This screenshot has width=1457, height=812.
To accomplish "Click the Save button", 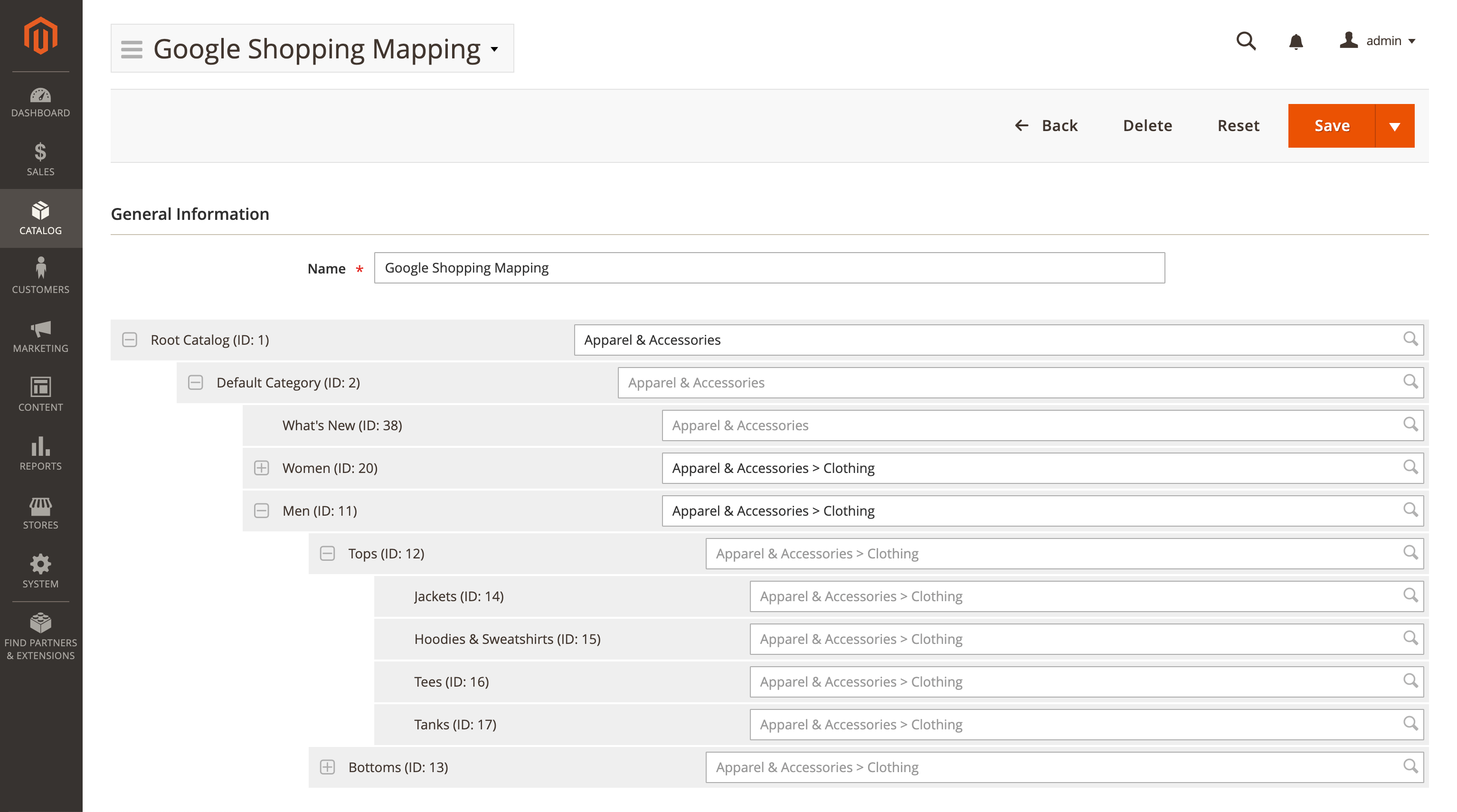I will click(x=1332, y=125).
